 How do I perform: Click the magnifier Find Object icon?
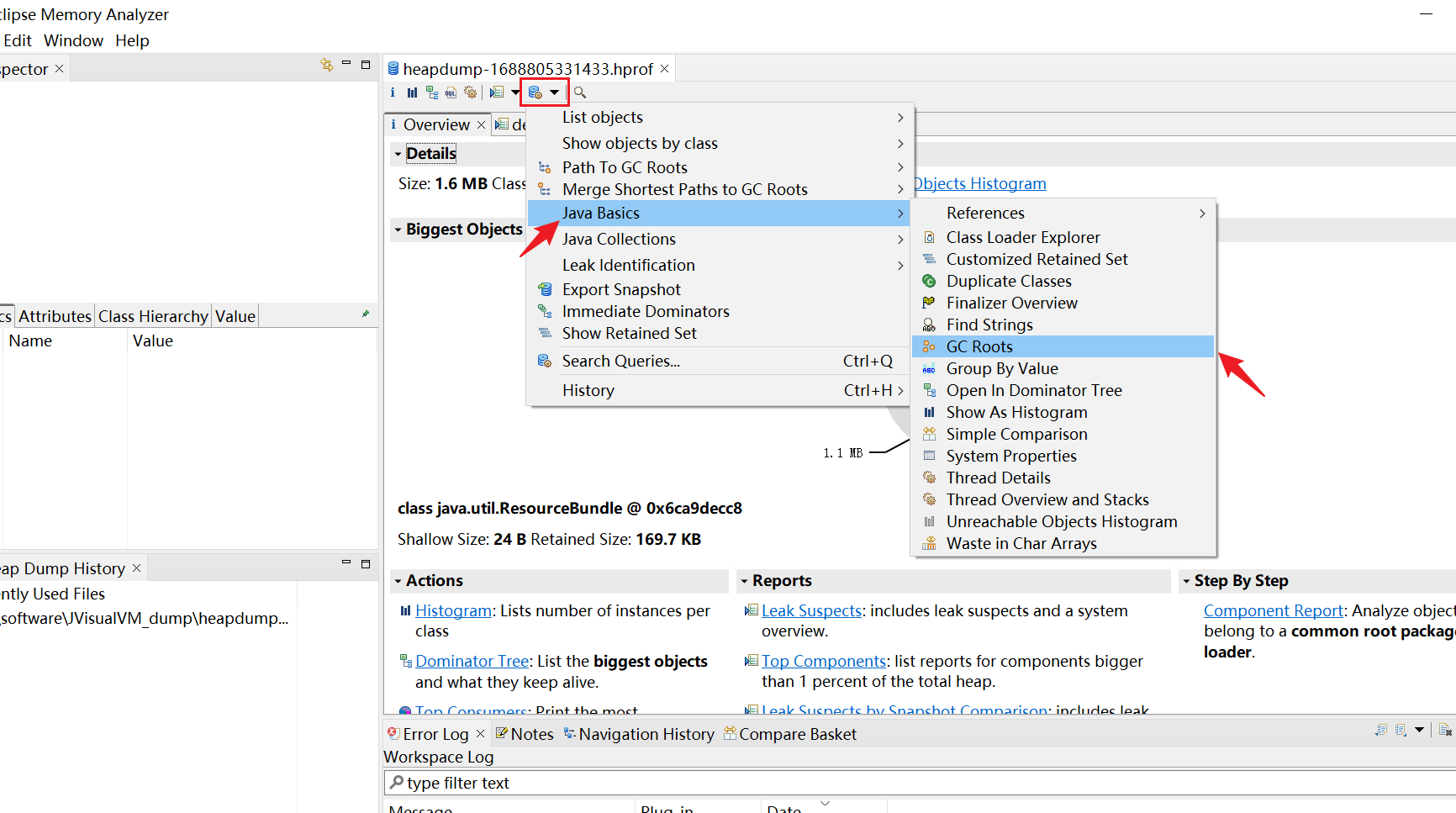click(x=579, y=92)
